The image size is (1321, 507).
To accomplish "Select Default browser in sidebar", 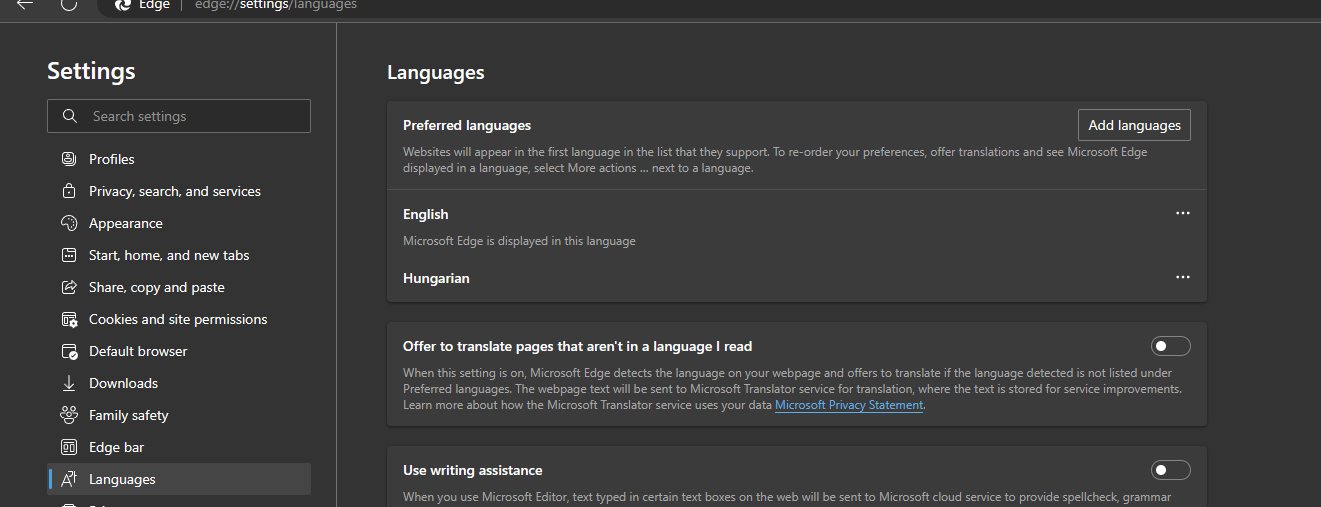I will [x=179, y=351].
